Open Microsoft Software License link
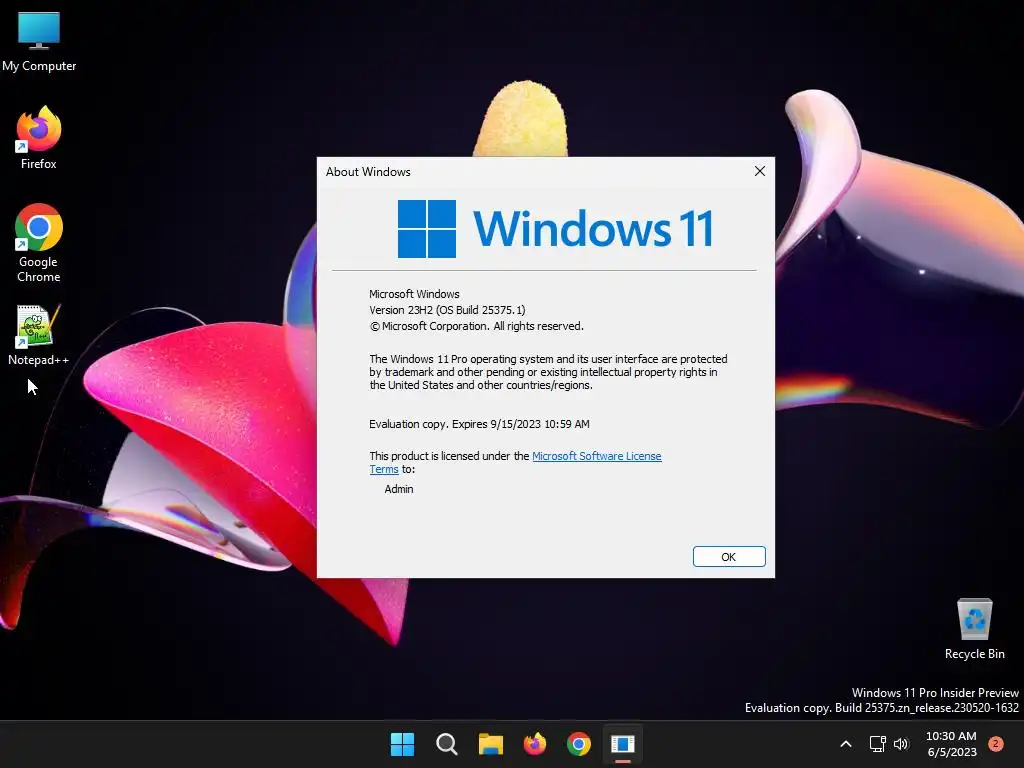The width and height of the screenshot is (1024, 768). pos(597,456)
